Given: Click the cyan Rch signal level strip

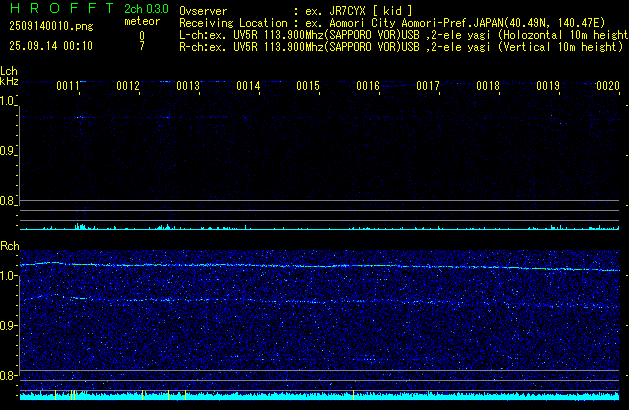Looking at the screenshot, I should tap(320, 396).
